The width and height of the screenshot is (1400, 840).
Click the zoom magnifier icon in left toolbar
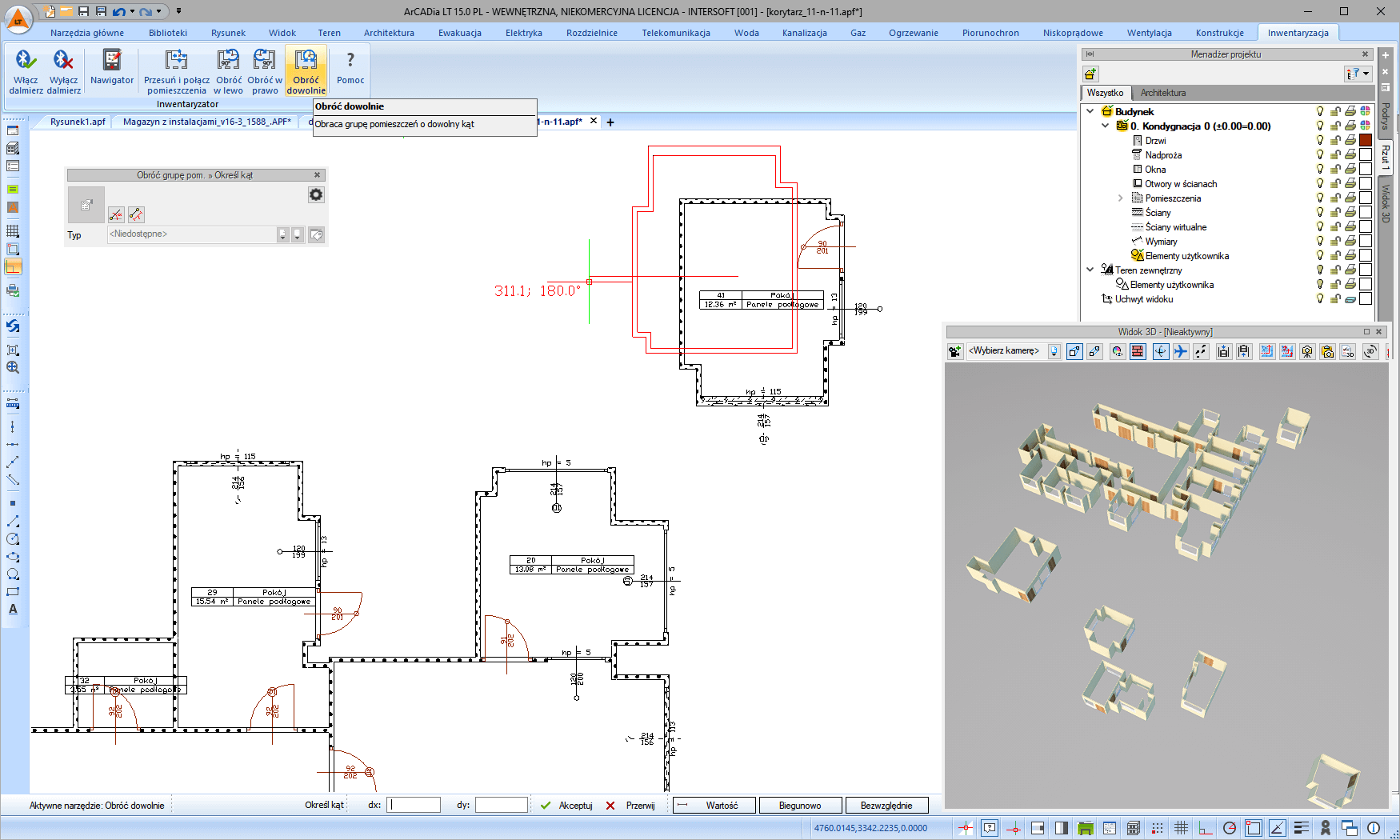13,367
